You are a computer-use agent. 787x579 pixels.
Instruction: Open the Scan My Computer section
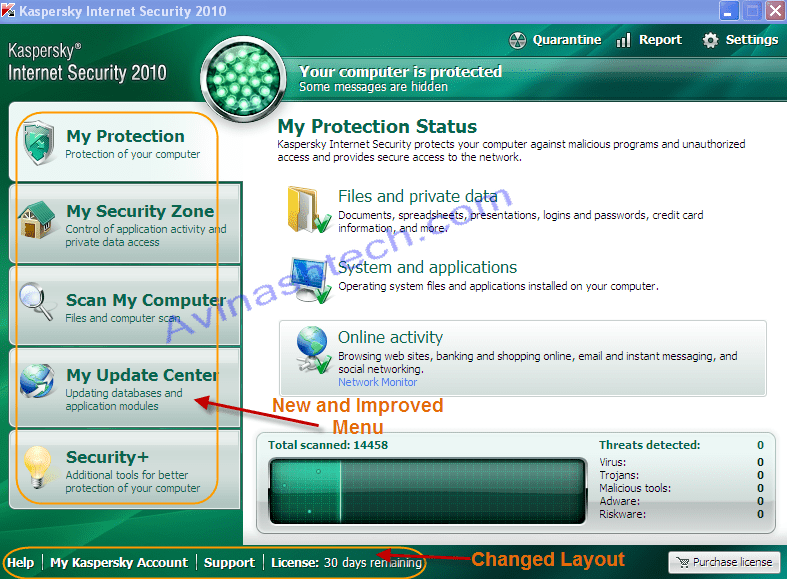[124, 306]
